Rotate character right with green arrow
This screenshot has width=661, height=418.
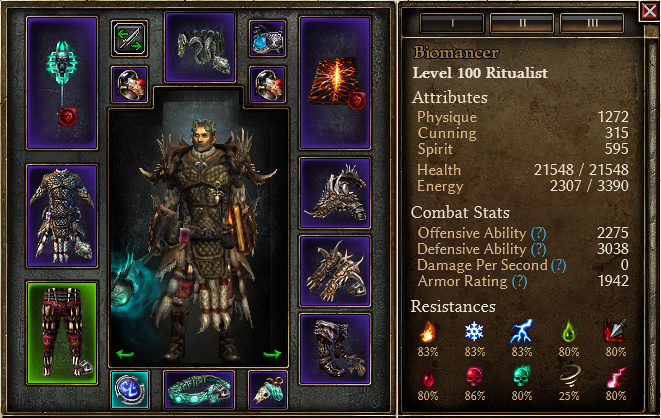coord(272,354)
